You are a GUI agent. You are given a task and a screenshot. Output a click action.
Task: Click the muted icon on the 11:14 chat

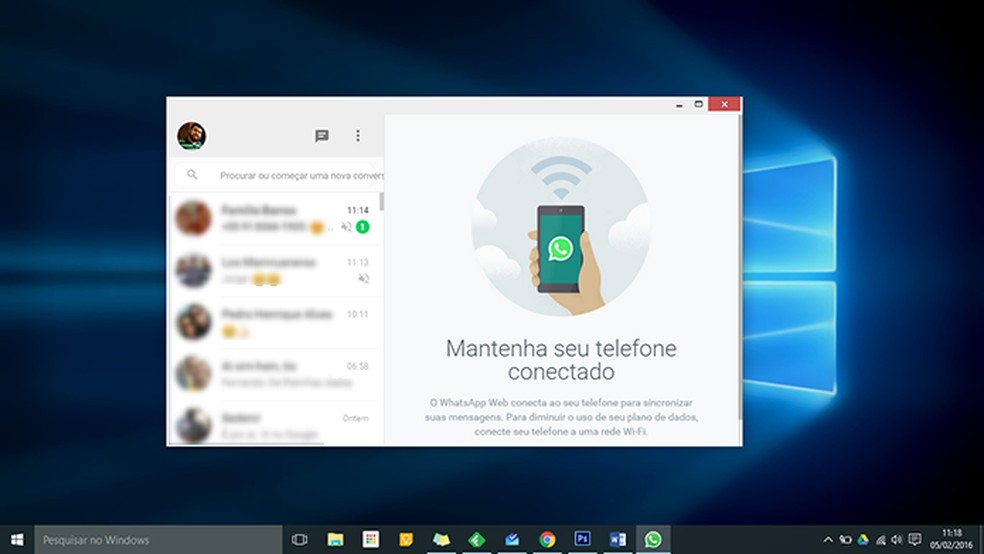click(346, 226)
